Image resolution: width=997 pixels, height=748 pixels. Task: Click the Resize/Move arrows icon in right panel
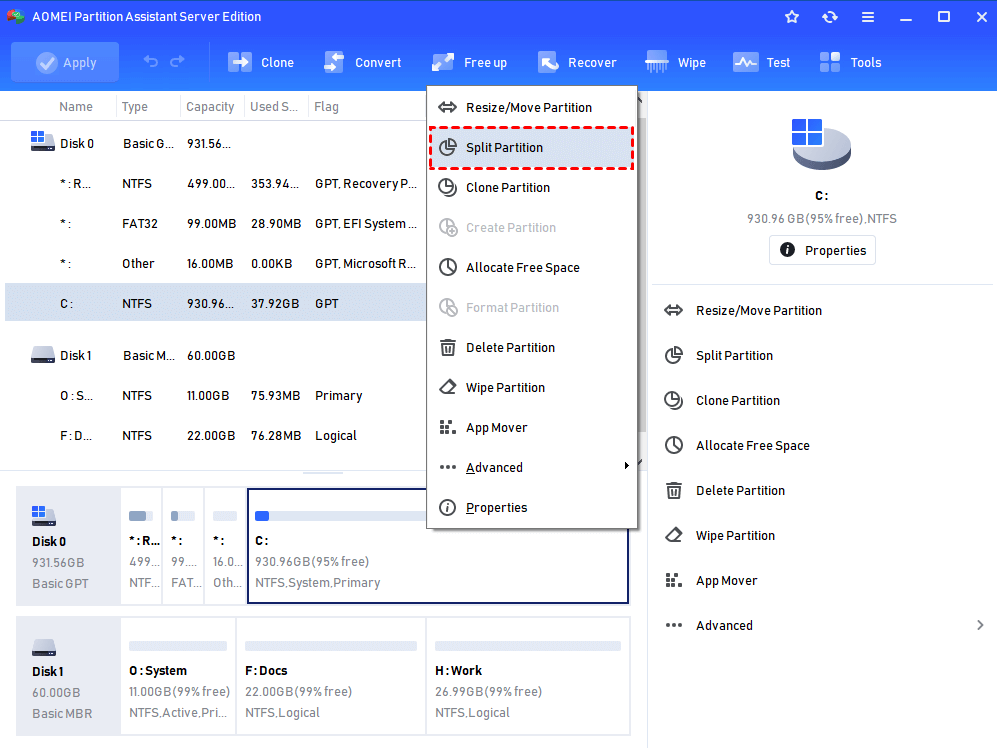click(673, 310)
